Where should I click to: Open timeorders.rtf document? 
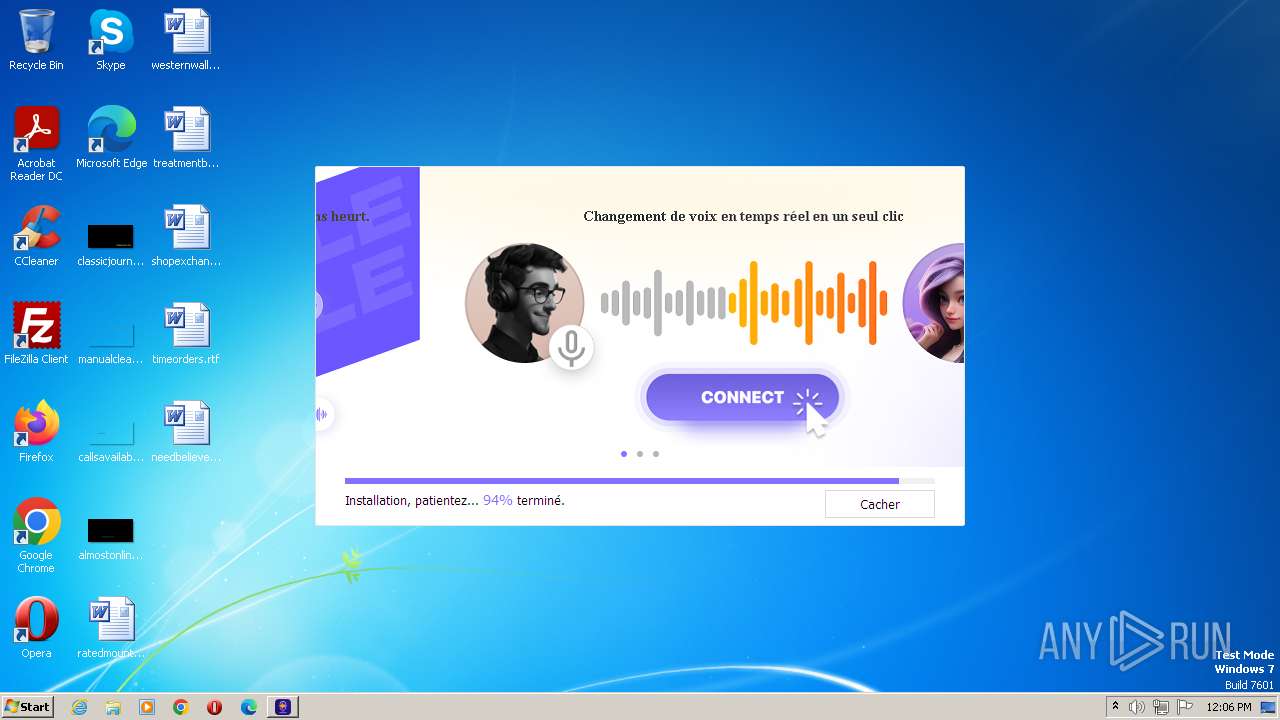coord(186,334)
